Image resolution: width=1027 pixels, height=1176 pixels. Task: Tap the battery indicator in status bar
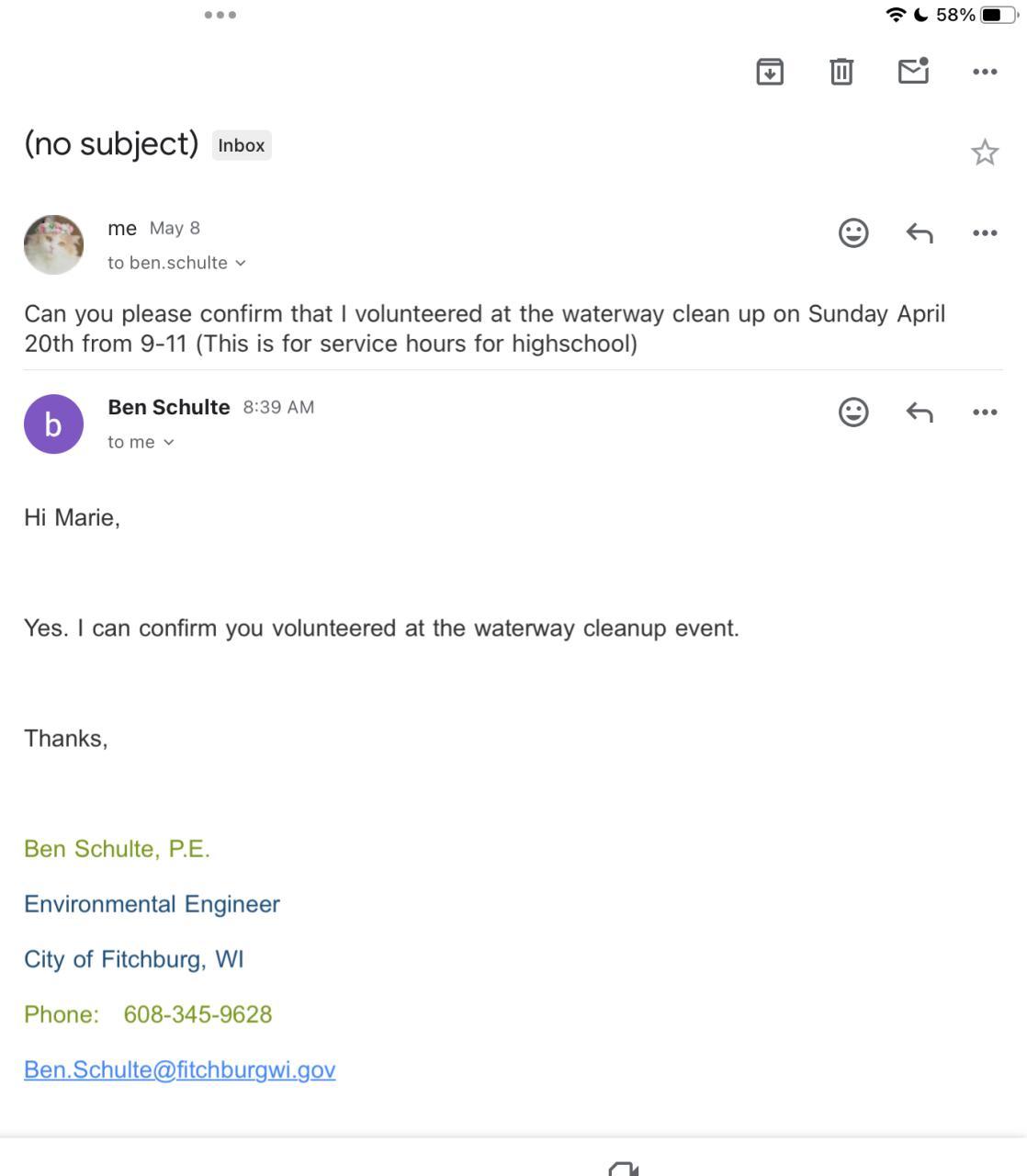[996, 15]
